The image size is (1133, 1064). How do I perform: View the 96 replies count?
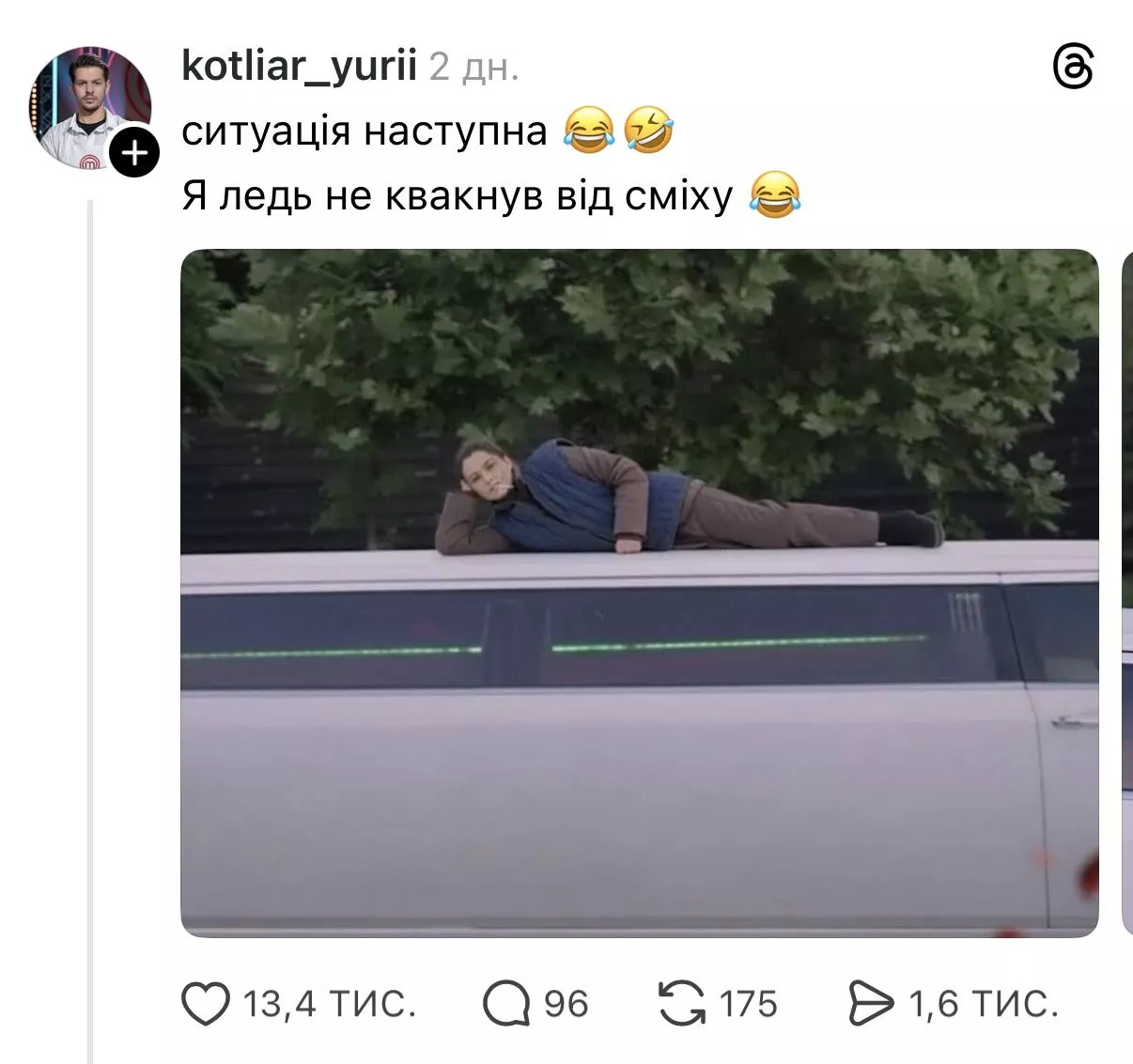566,1004
